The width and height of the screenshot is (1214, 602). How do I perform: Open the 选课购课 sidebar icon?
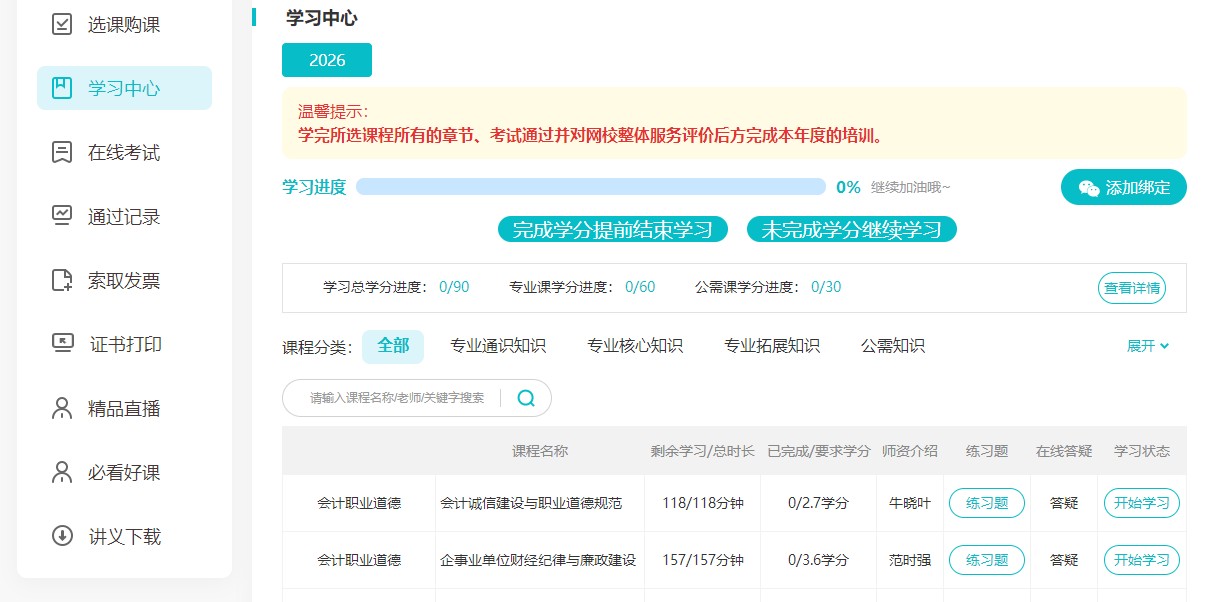point(60,24)
